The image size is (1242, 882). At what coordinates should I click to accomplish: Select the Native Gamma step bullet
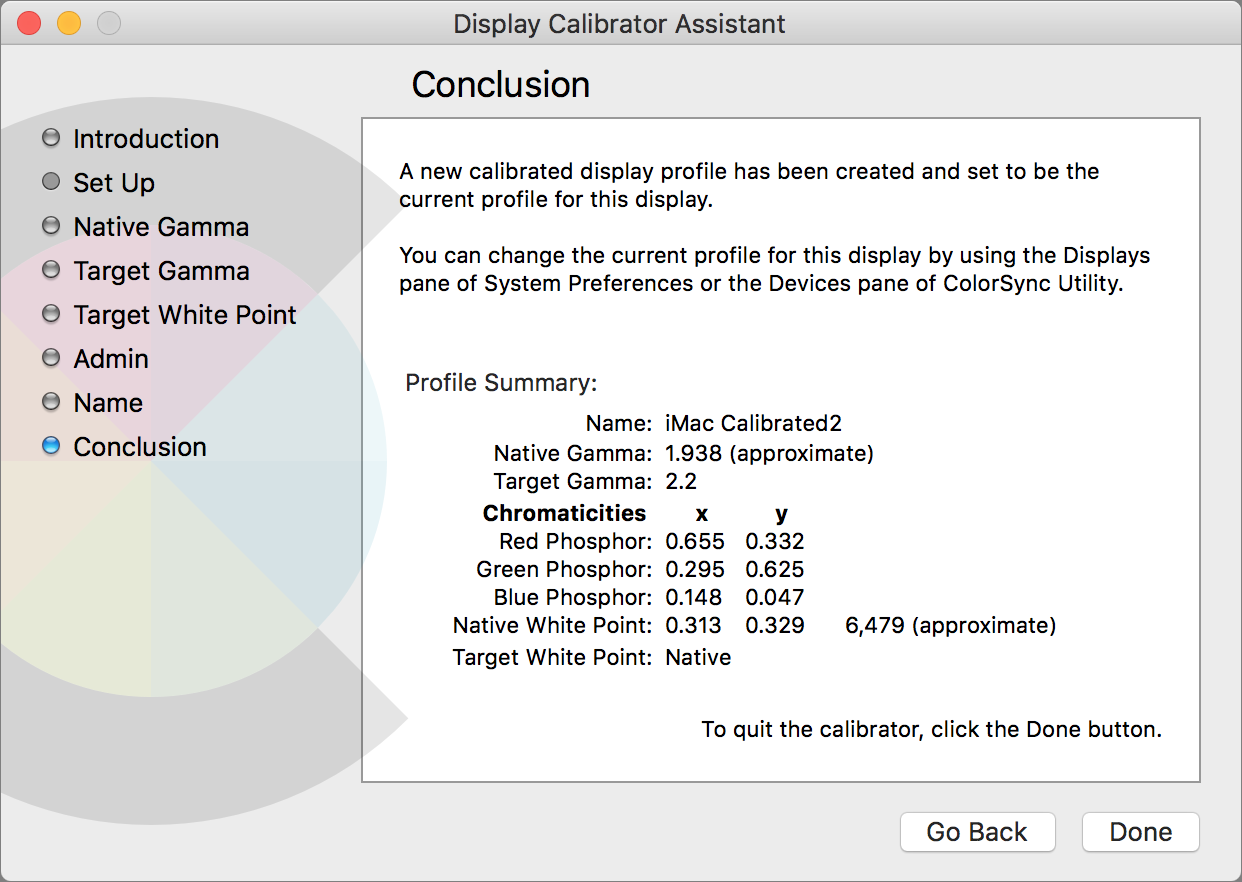pos(51,226)
